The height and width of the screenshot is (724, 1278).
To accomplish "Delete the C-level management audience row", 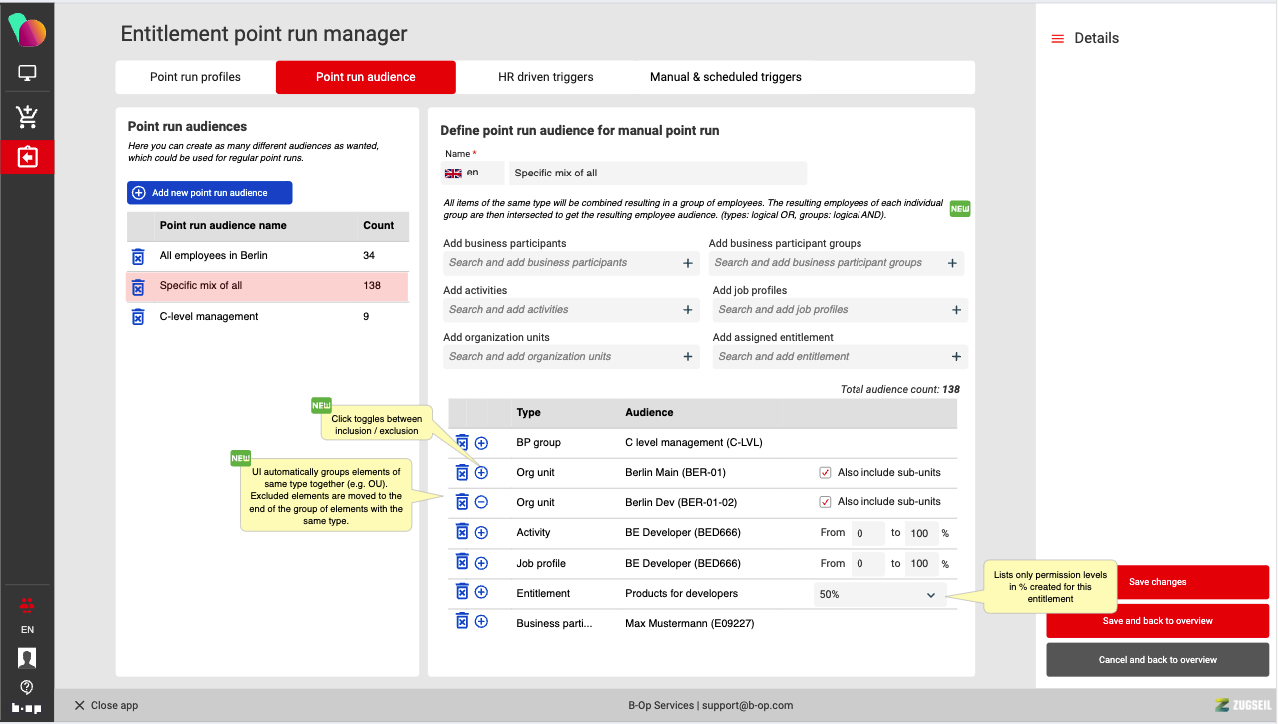I will coord(138,317).
